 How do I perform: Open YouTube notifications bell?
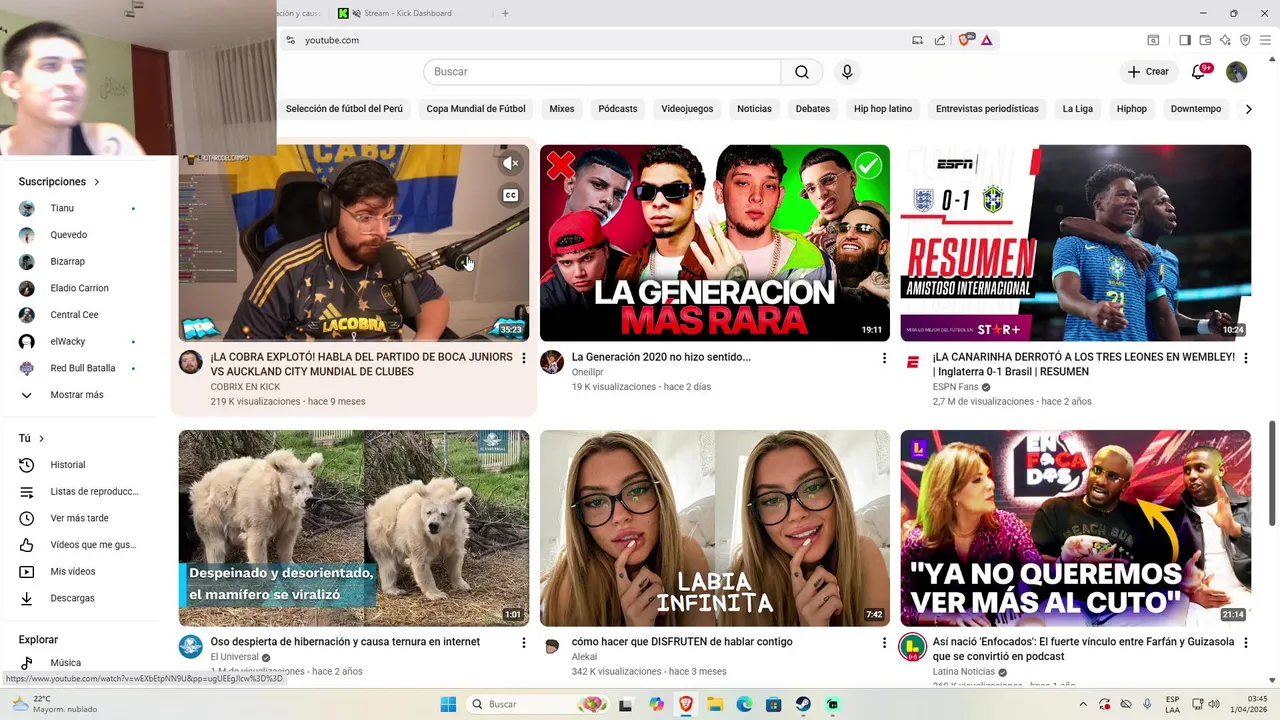click(1199, 72)
